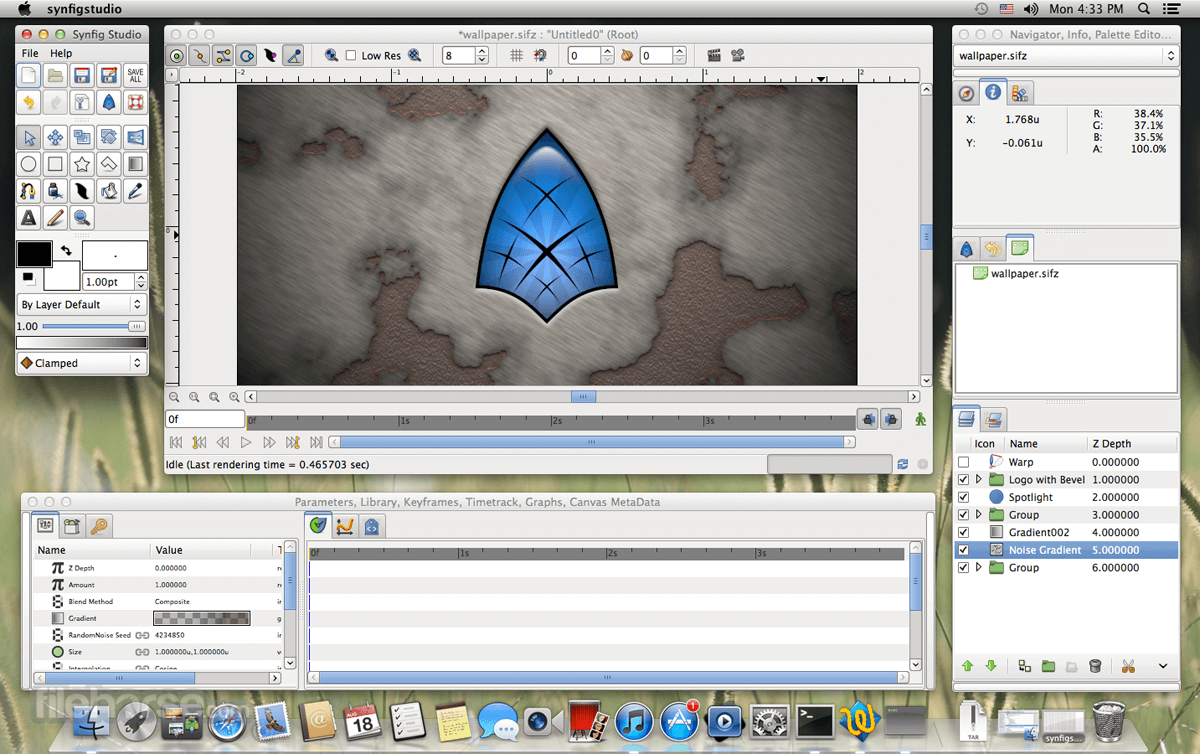This screenshot has width=1200, height=754.
Task: Open the Clamped gradient wrap dropdown
Action: [82, 363]
